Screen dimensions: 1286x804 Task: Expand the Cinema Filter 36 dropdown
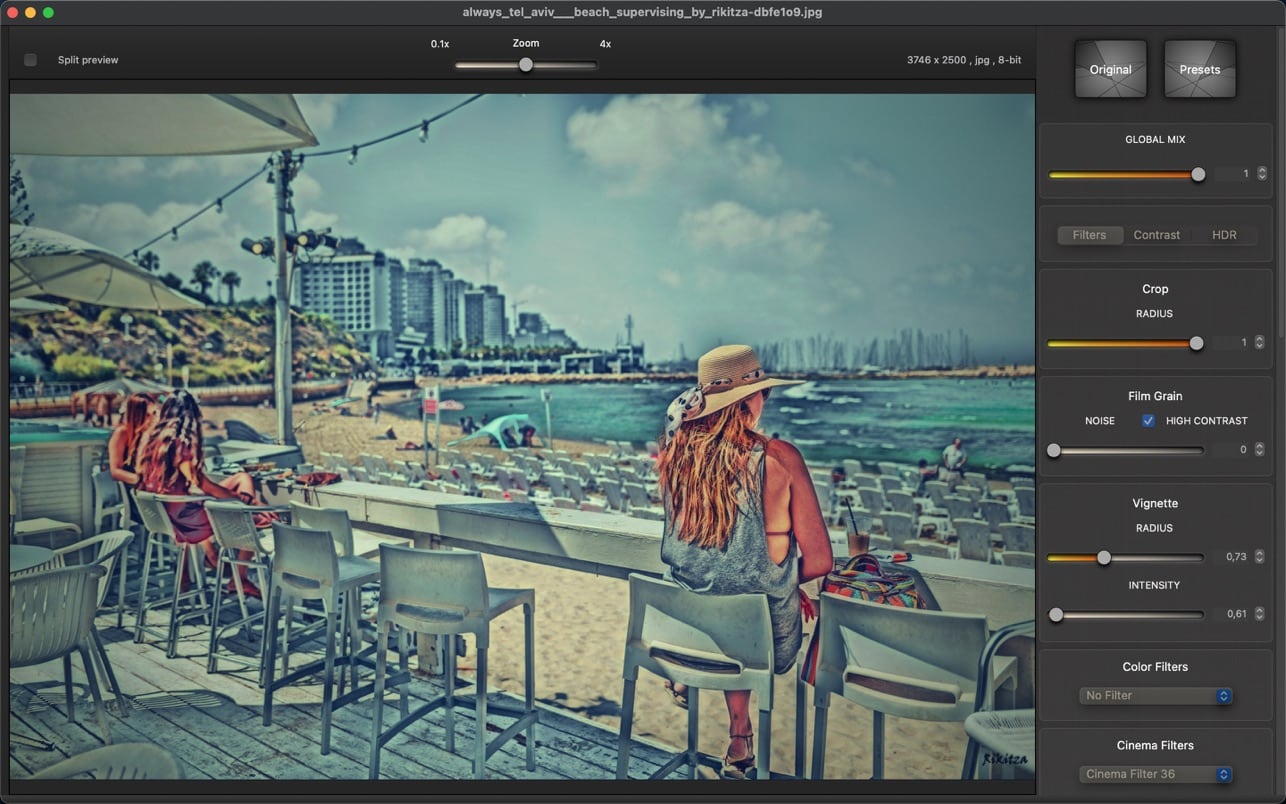(x=1155, y=774)
